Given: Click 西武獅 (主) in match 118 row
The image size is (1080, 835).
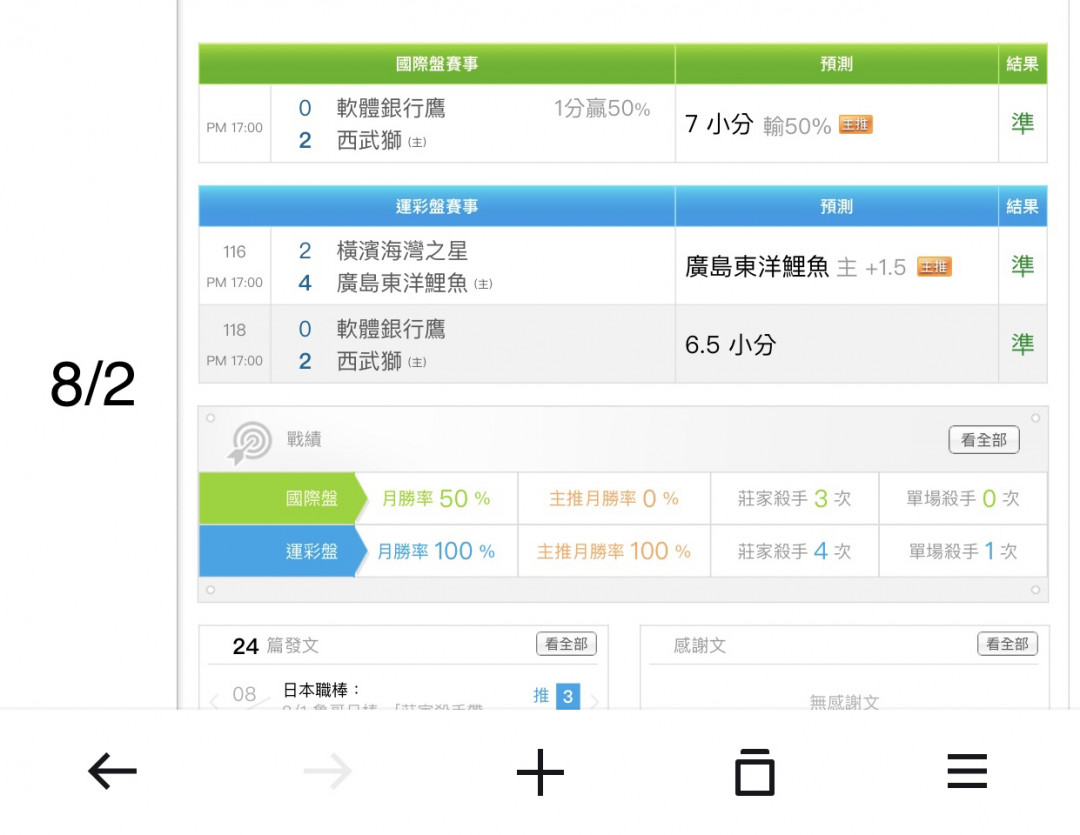Looking at the screenshot, I should (381, 361).
